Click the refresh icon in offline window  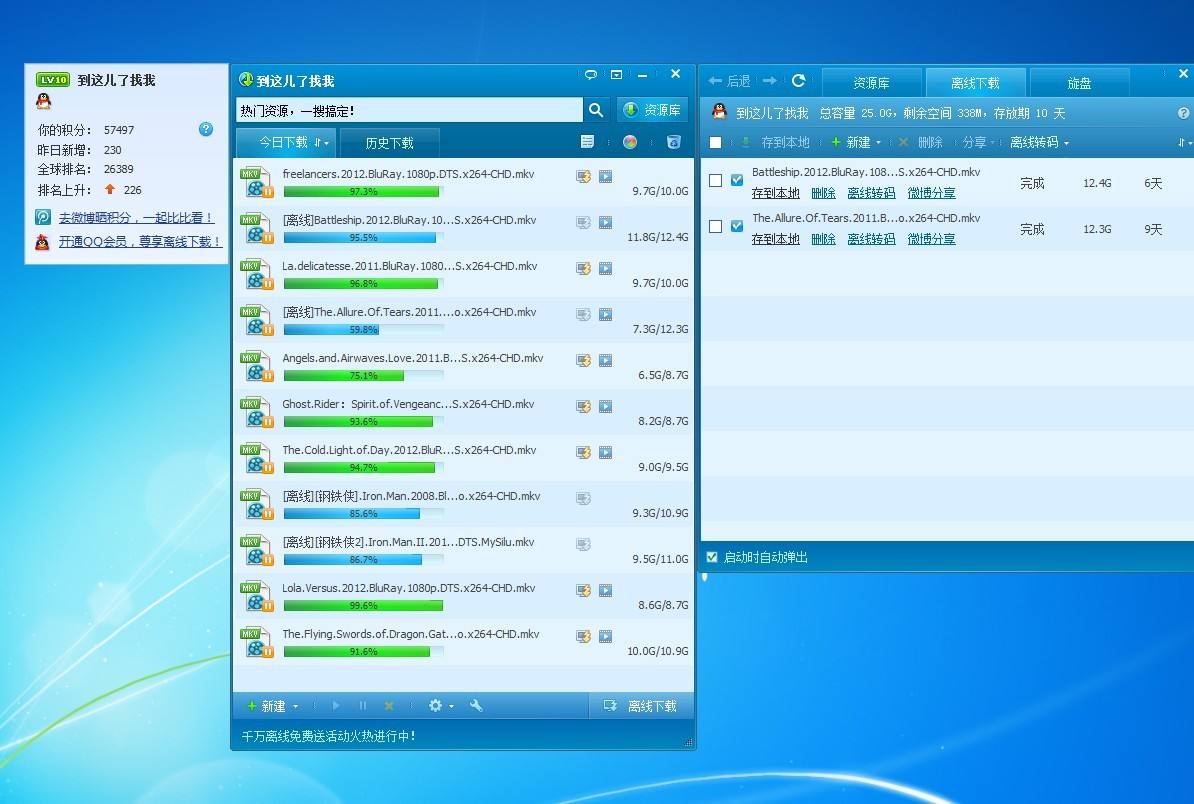point(798,81)
